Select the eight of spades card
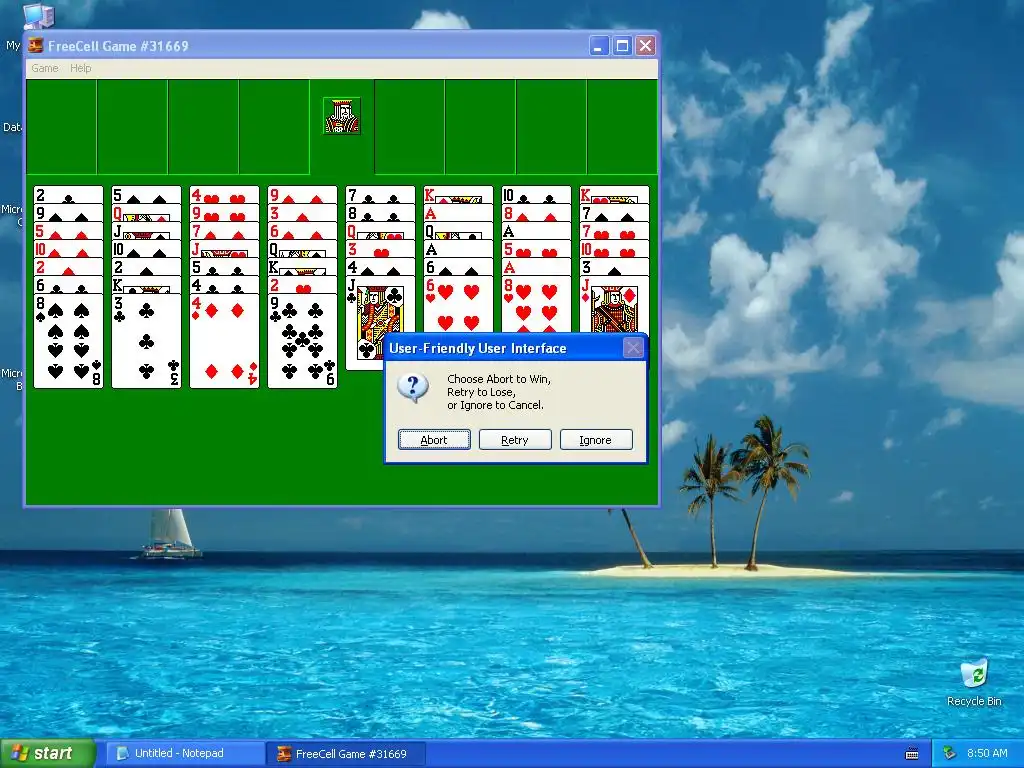The image size is (1024, 768). click(68, 340)
